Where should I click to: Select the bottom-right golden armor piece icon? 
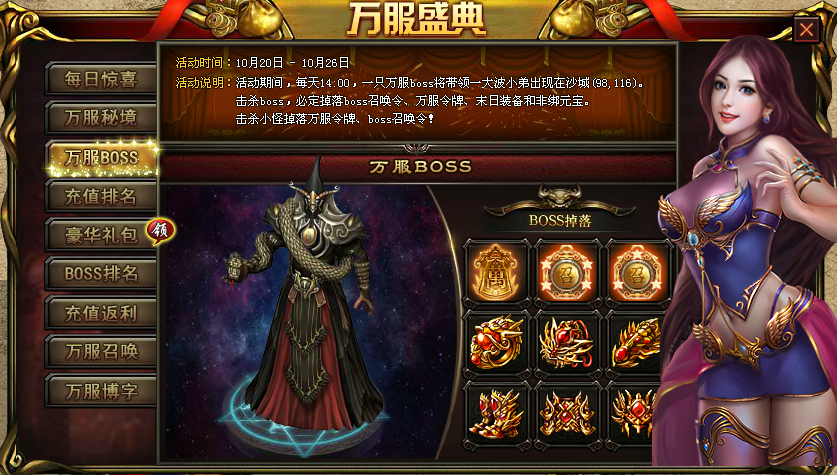pyautogui.click(x=633, y=414)
